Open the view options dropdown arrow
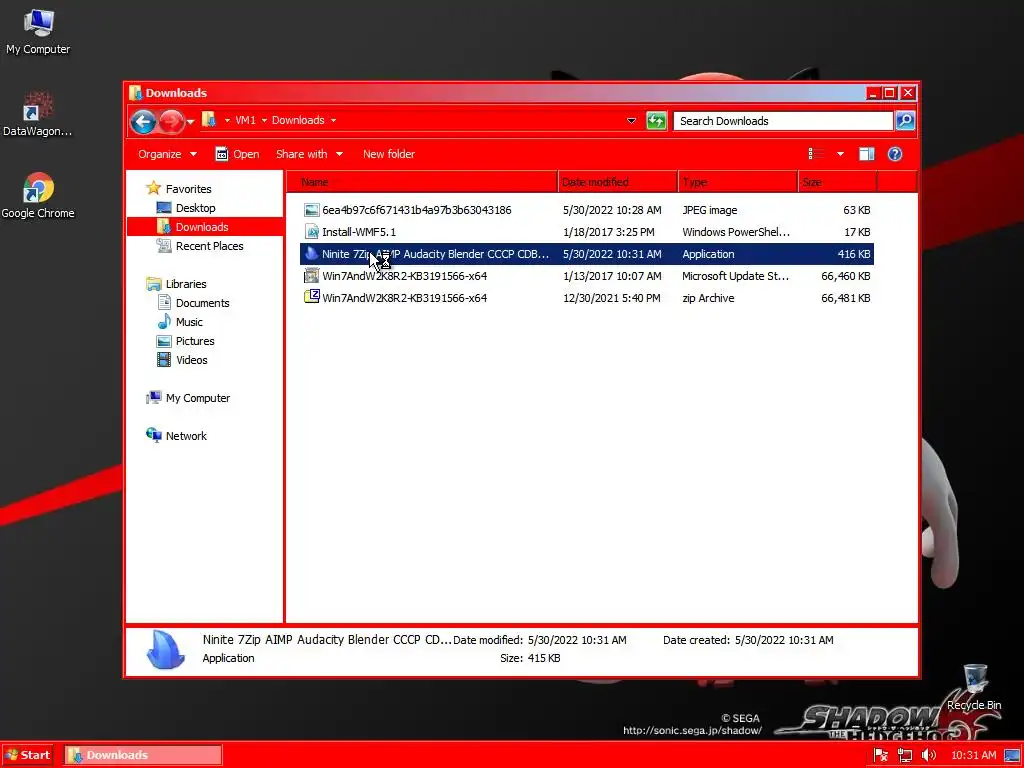 (840, 154)
